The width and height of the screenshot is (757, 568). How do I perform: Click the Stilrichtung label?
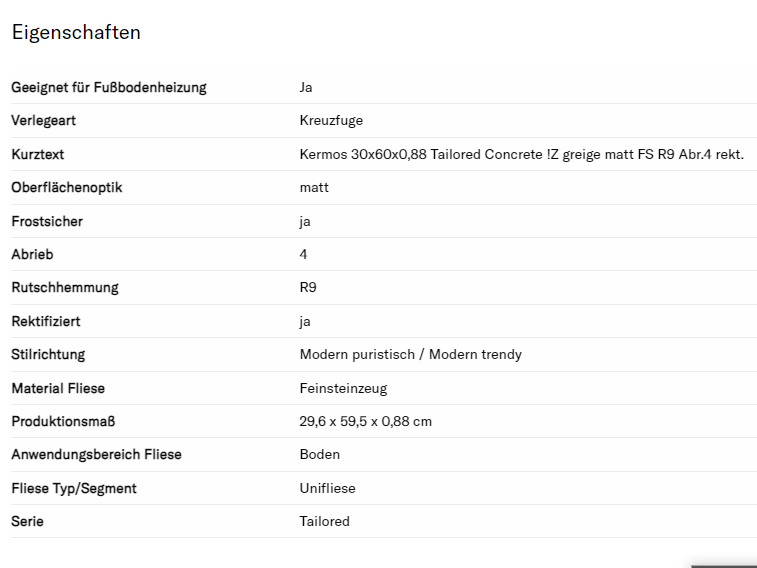pyautogui.click(x=48, y=354)
